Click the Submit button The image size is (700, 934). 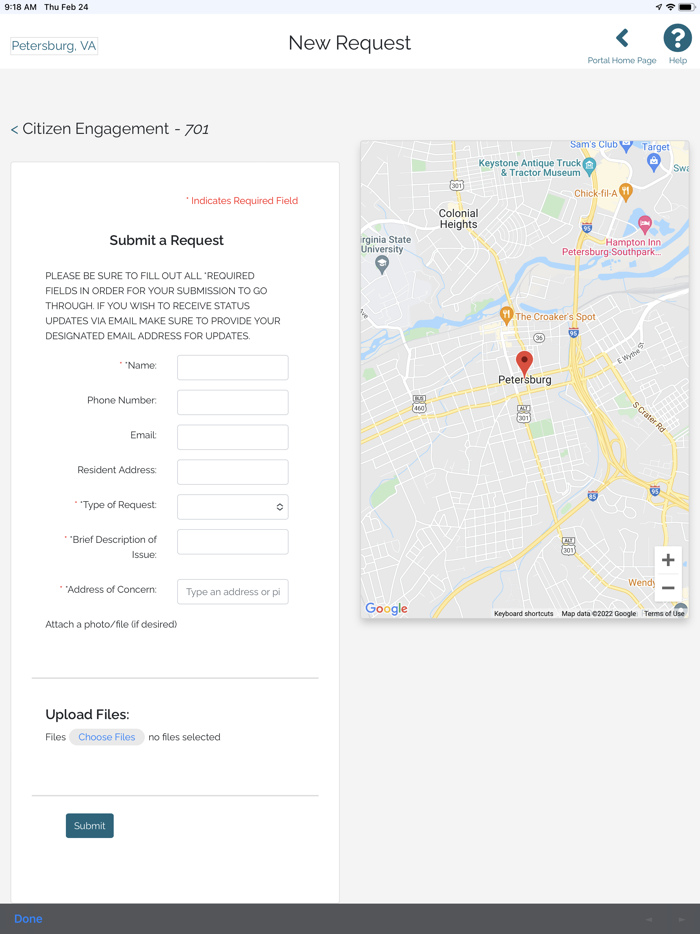click(x=89, y=826)
